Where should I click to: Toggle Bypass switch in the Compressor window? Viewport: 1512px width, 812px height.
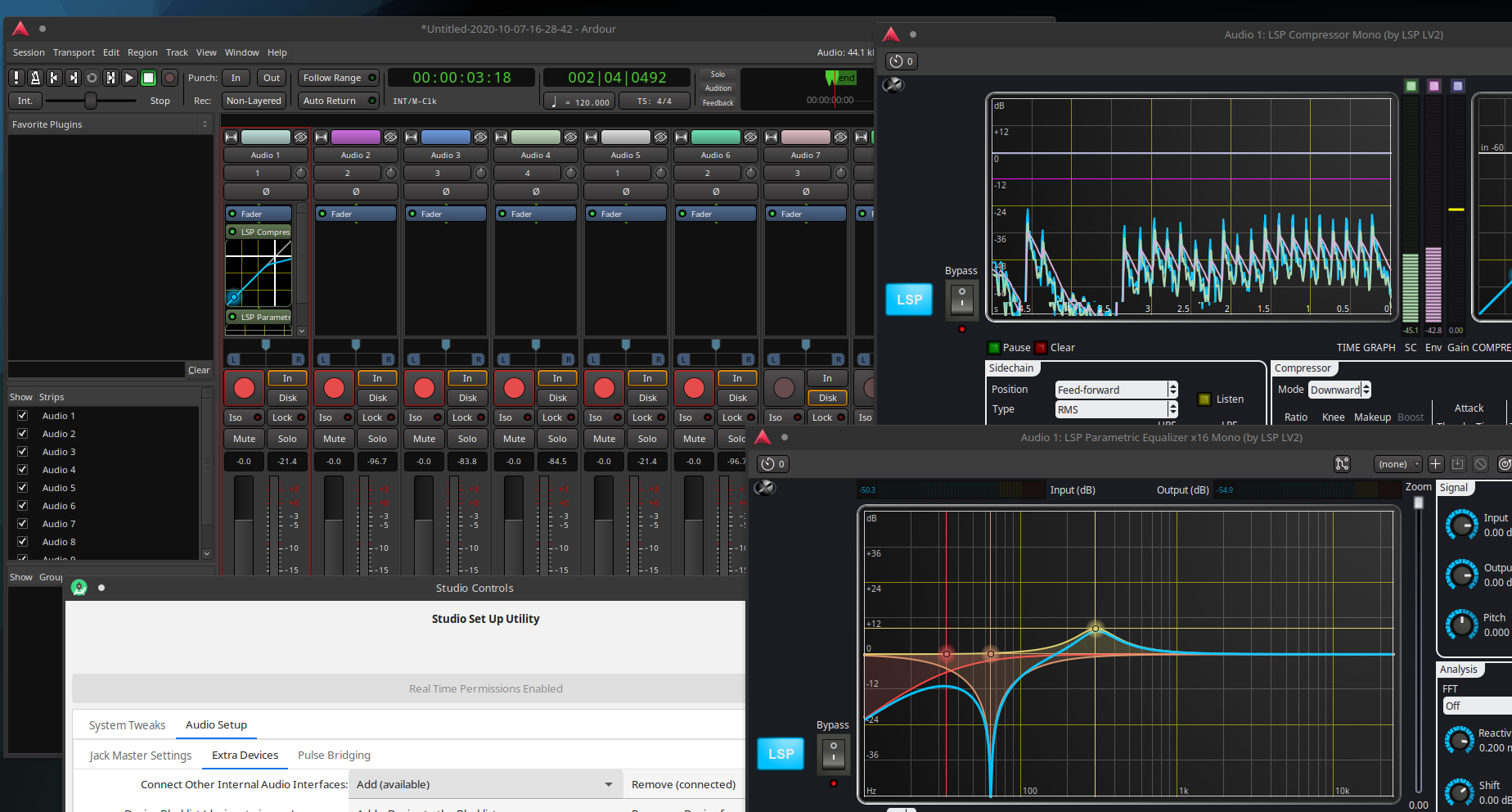click(961, 299)
